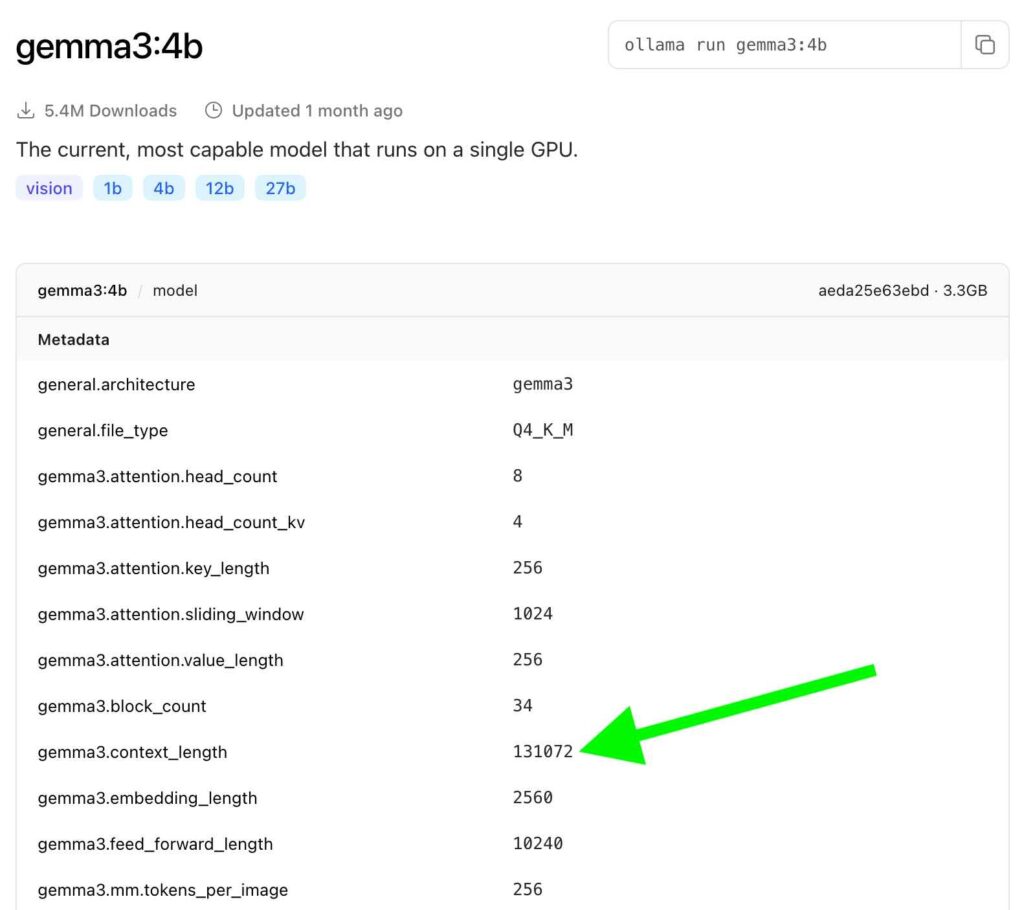Click the clock icon beside Updated
This screenshot has width=1024, height=910.
click(x=214, y=110)
